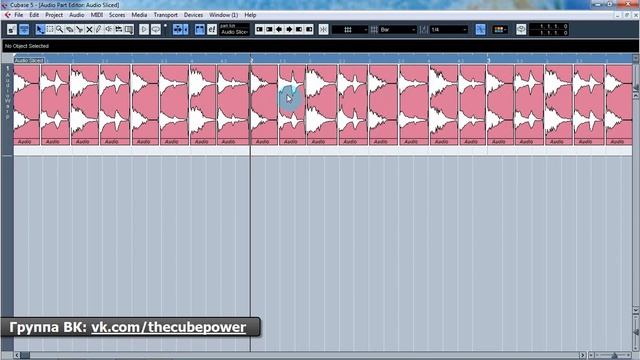The width and height of the screenshot is (640, 360).
Task: Adjust the horizontal zoom slider
Action: click(614, 356)
